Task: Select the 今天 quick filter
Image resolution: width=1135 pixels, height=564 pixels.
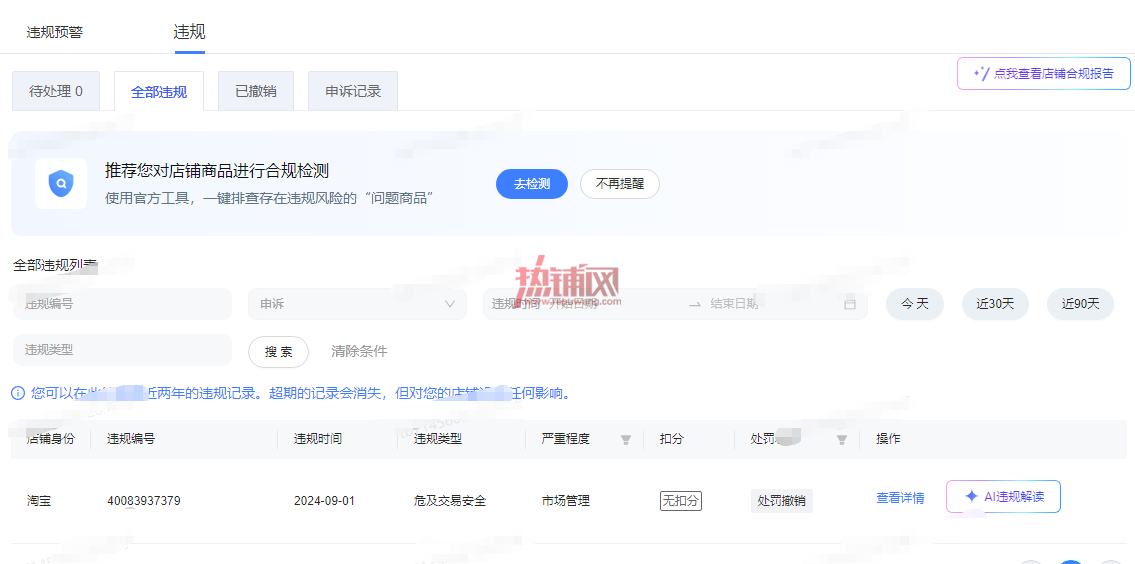Action: [x=915, y=304]
